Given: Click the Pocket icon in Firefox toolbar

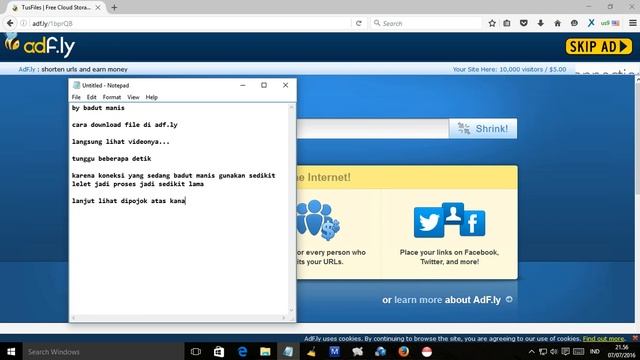Looking at the screenshot, I should pyautogui.click(x=524, y=23).
